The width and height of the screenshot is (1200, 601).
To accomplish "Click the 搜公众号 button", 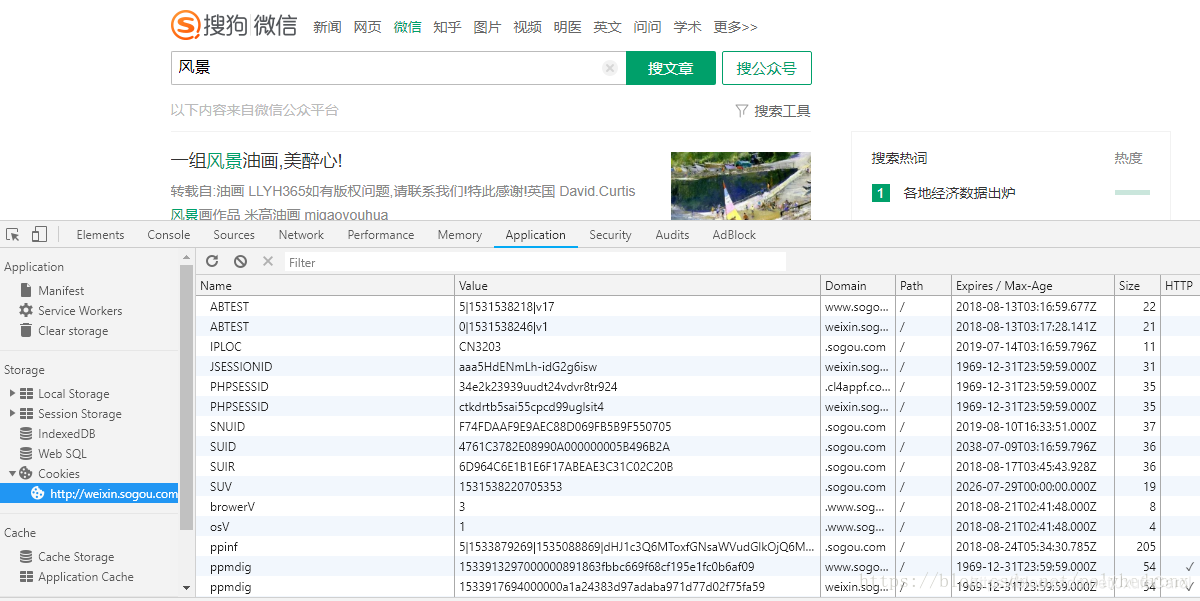I will pos(767,68).
